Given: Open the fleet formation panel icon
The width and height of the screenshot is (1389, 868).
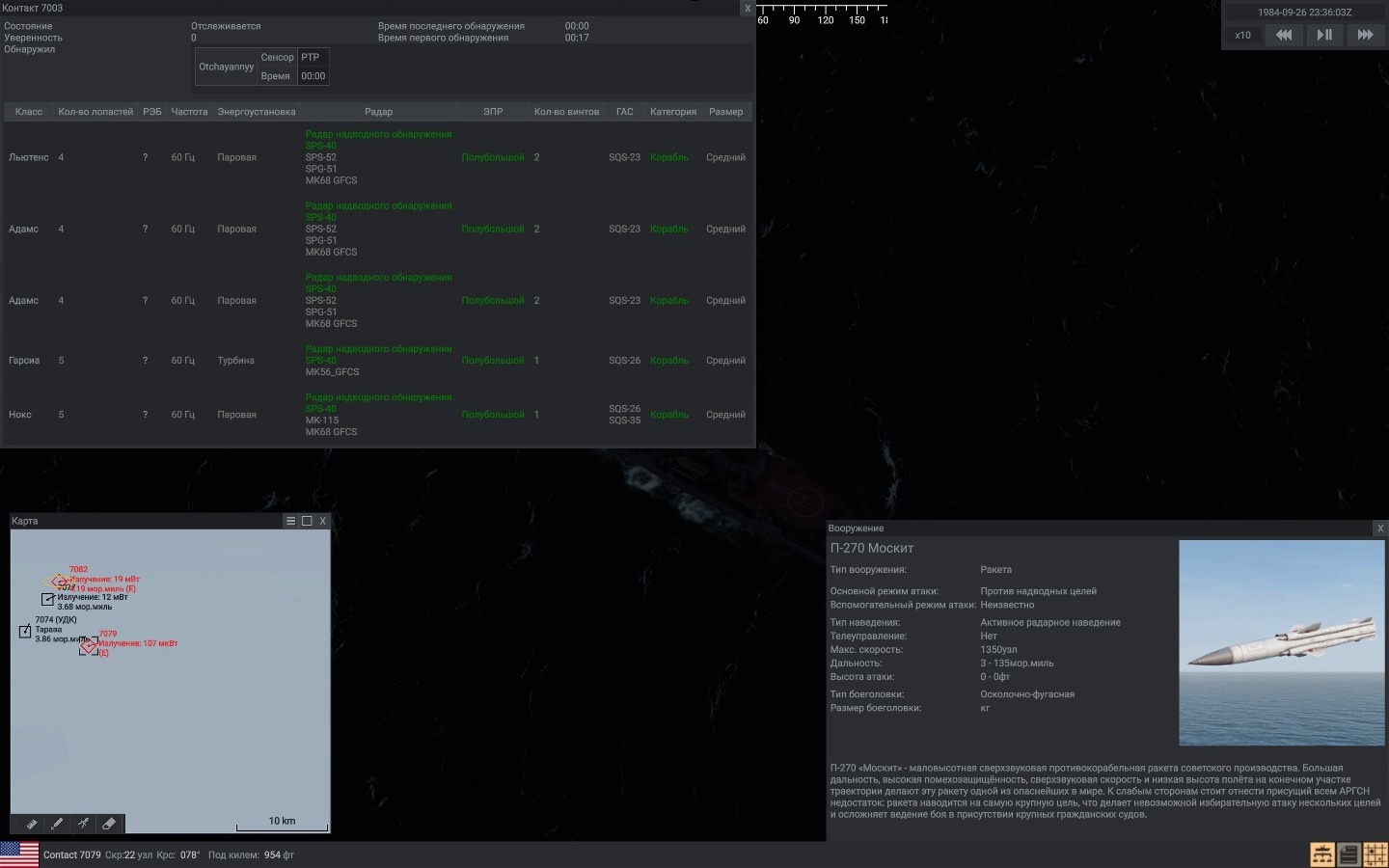Looking at the screenshot, I should [1321, 854].
